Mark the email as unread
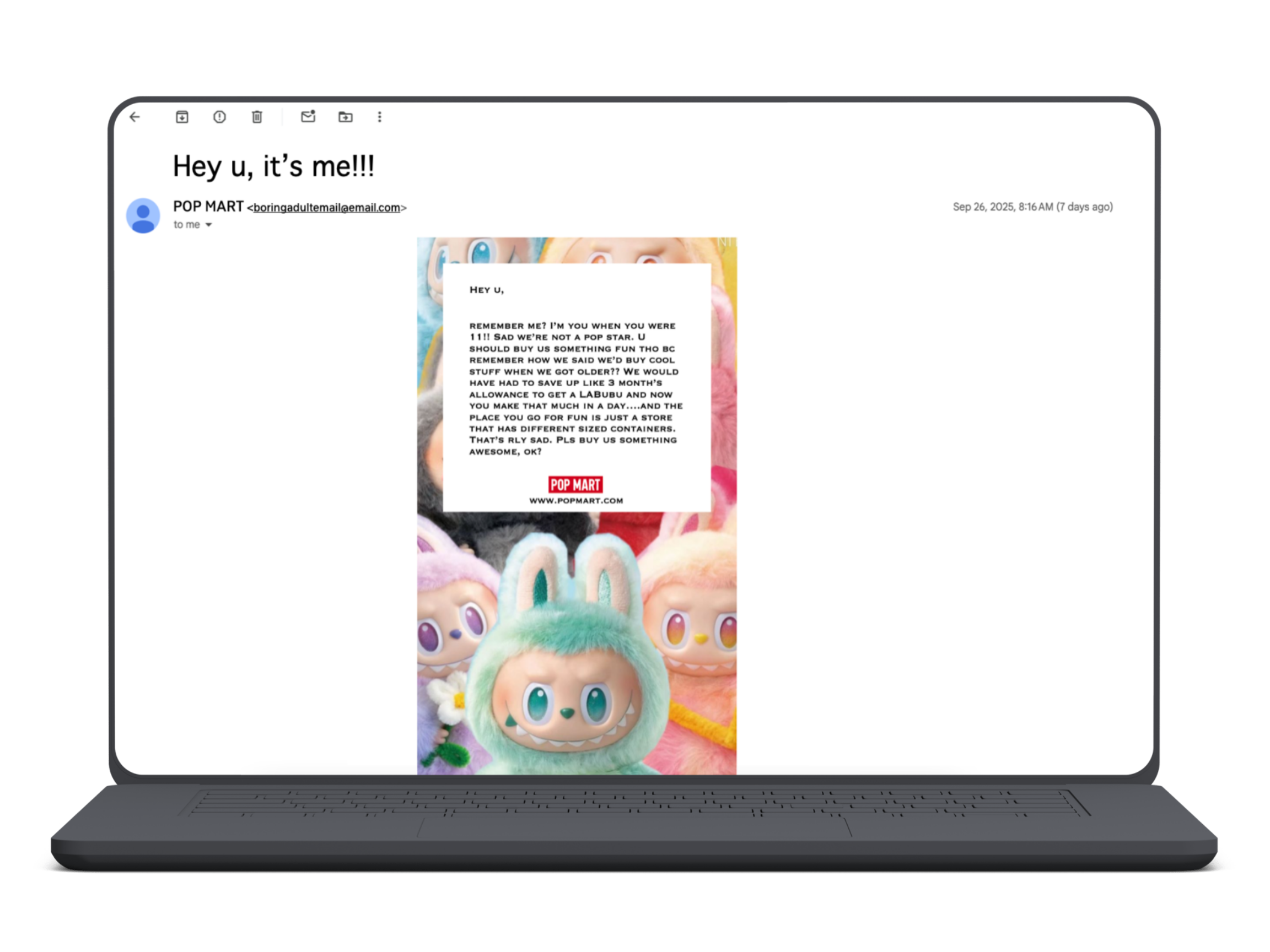 (308, 116)
